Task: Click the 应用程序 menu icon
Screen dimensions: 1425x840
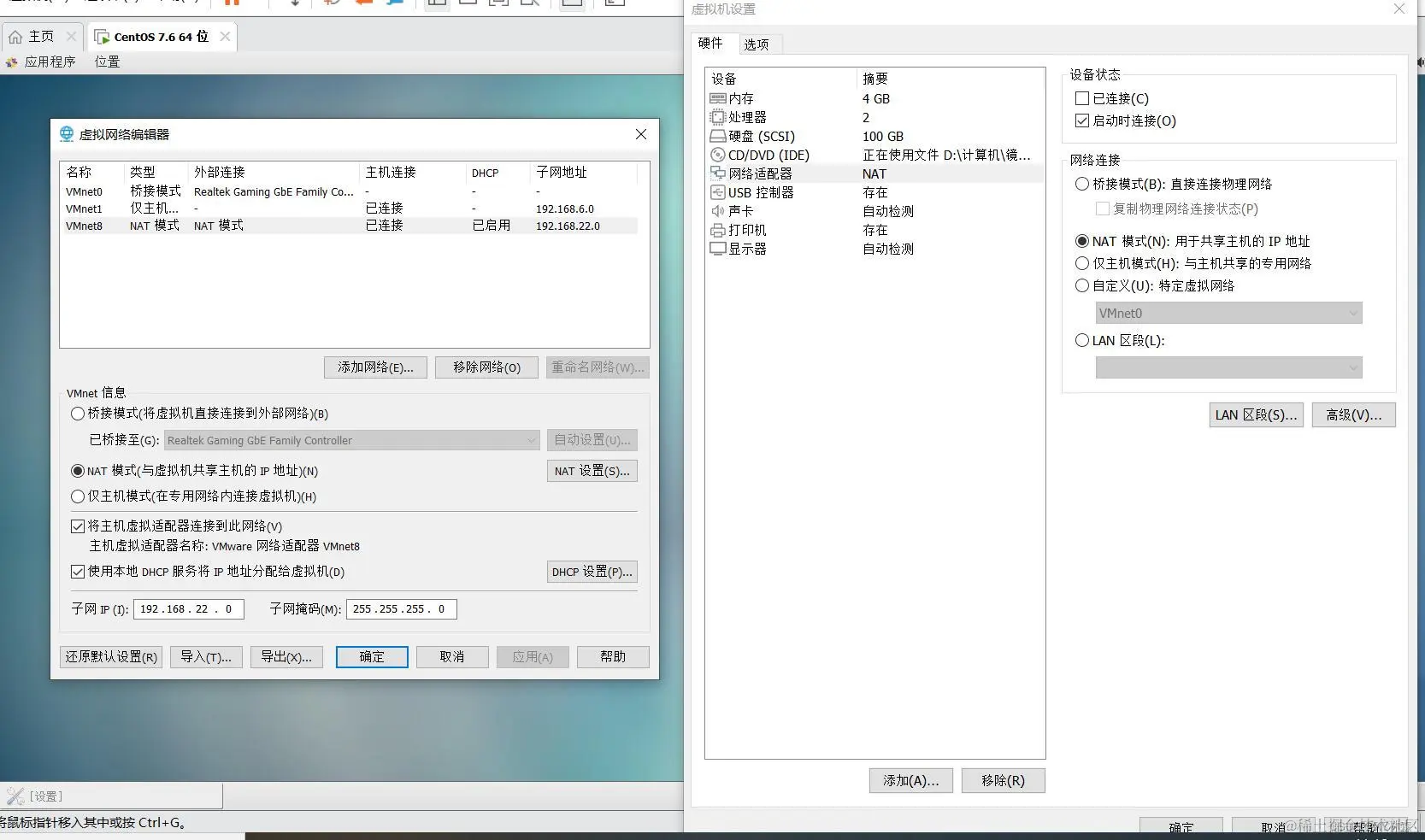Action: tap(12, 62)
